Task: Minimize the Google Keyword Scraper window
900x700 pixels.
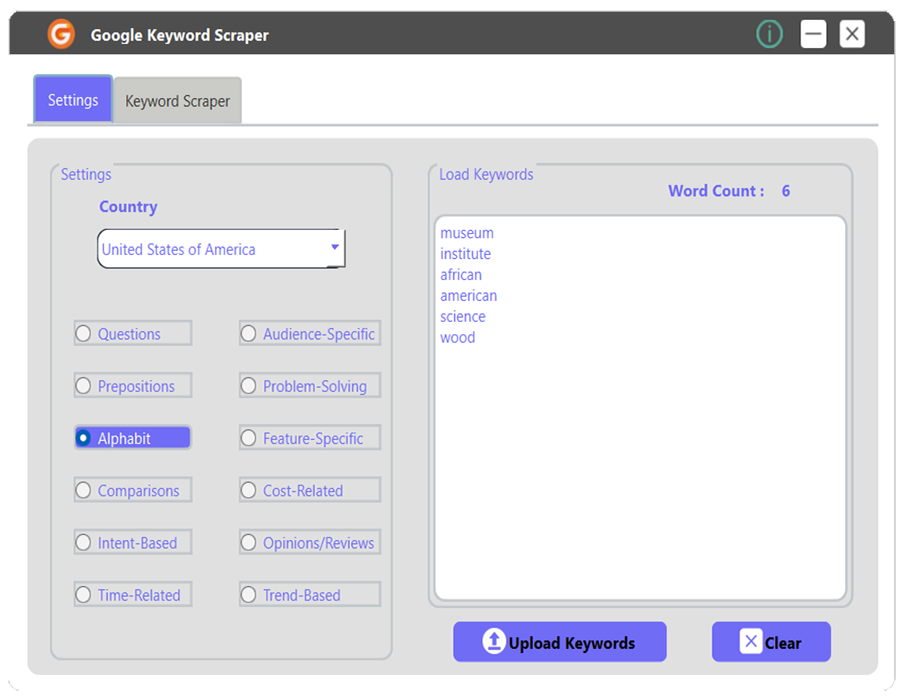Action: pos(813,34)
